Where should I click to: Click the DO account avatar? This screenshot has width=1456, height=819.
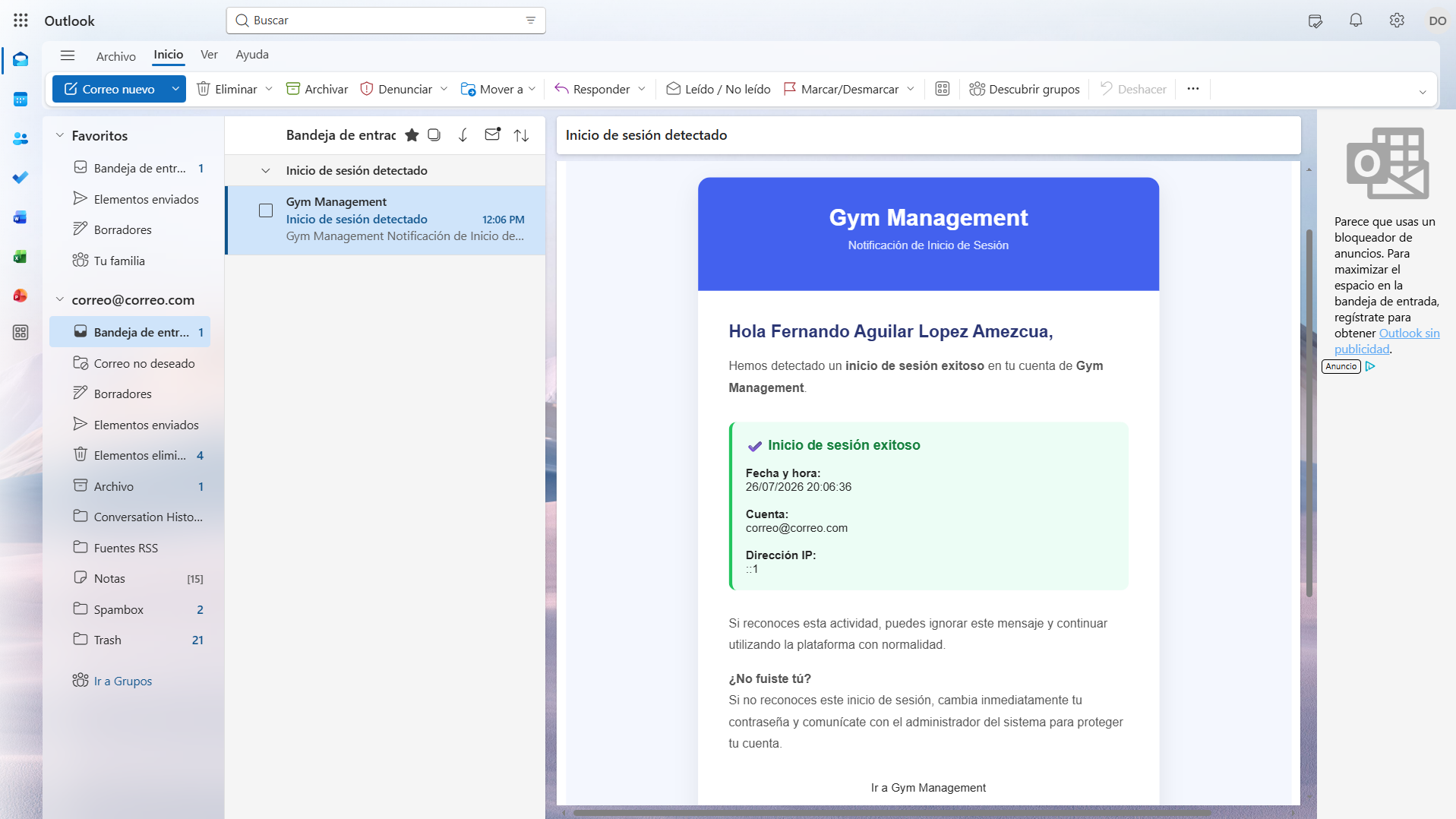pyautogui.click(x=1437, y=21)
